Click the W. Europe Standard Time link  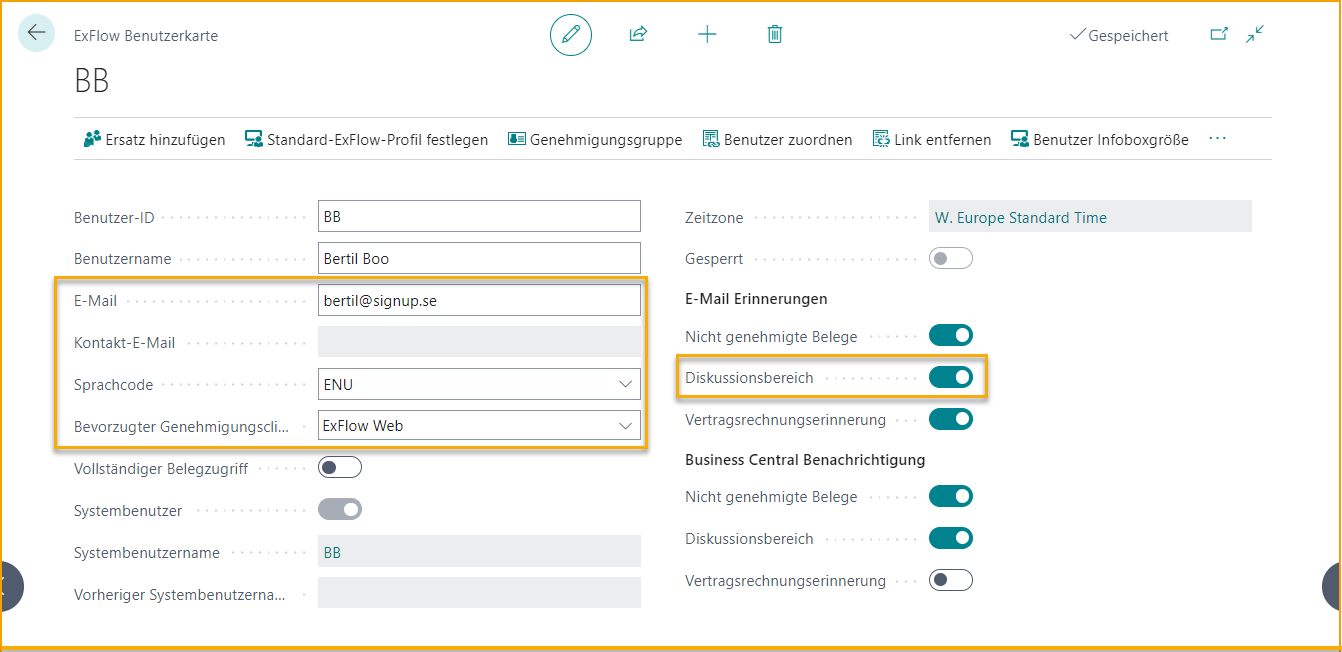pyautogui.click(x=1020, y=217)
